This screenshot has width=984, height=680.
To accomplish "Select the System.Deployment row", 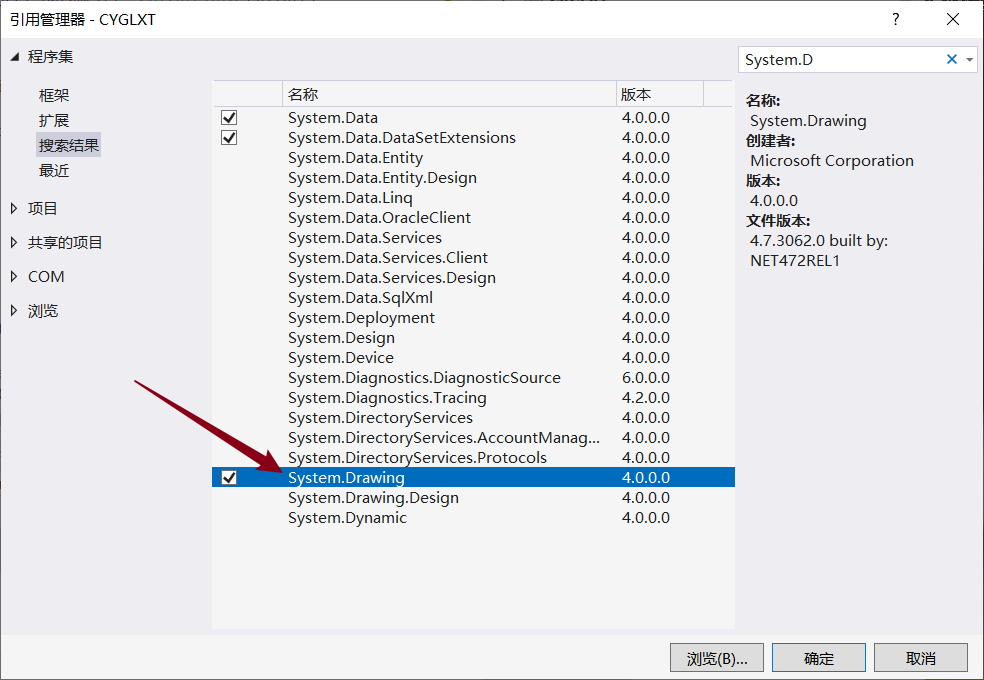I will pos(473,318).
